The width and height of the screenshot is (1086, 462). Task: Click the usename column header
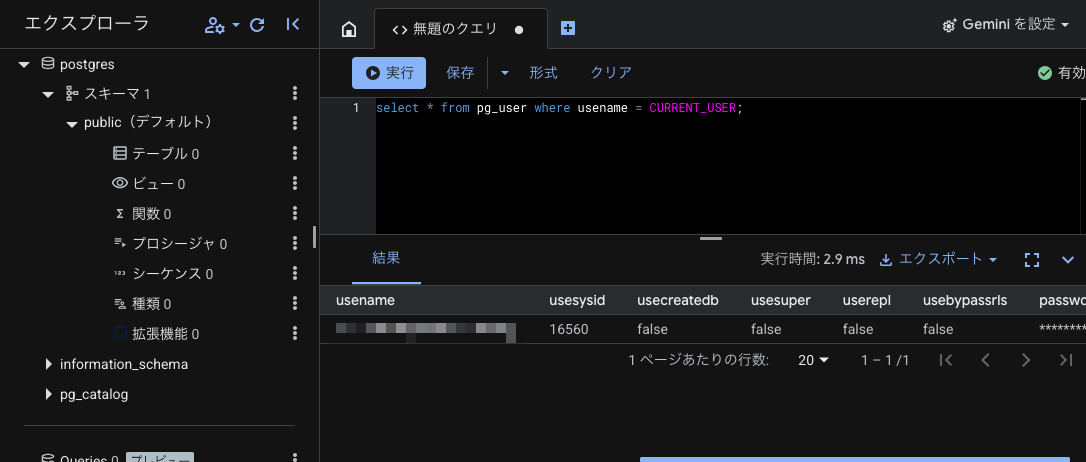[x=365, y=300]
